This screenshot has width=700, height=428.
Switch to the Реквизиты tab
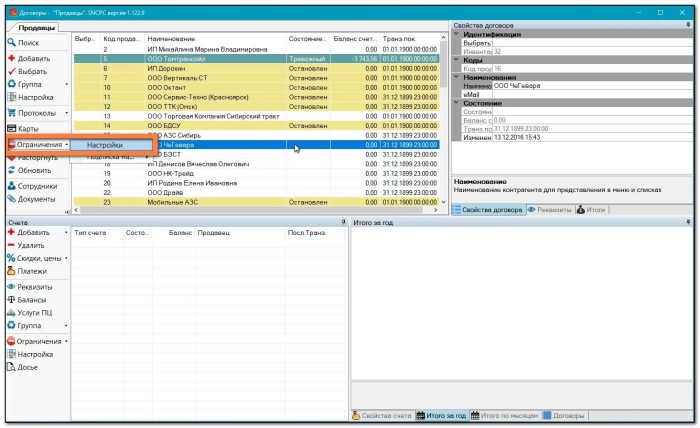pyautogui.click(x=550, y=209)
